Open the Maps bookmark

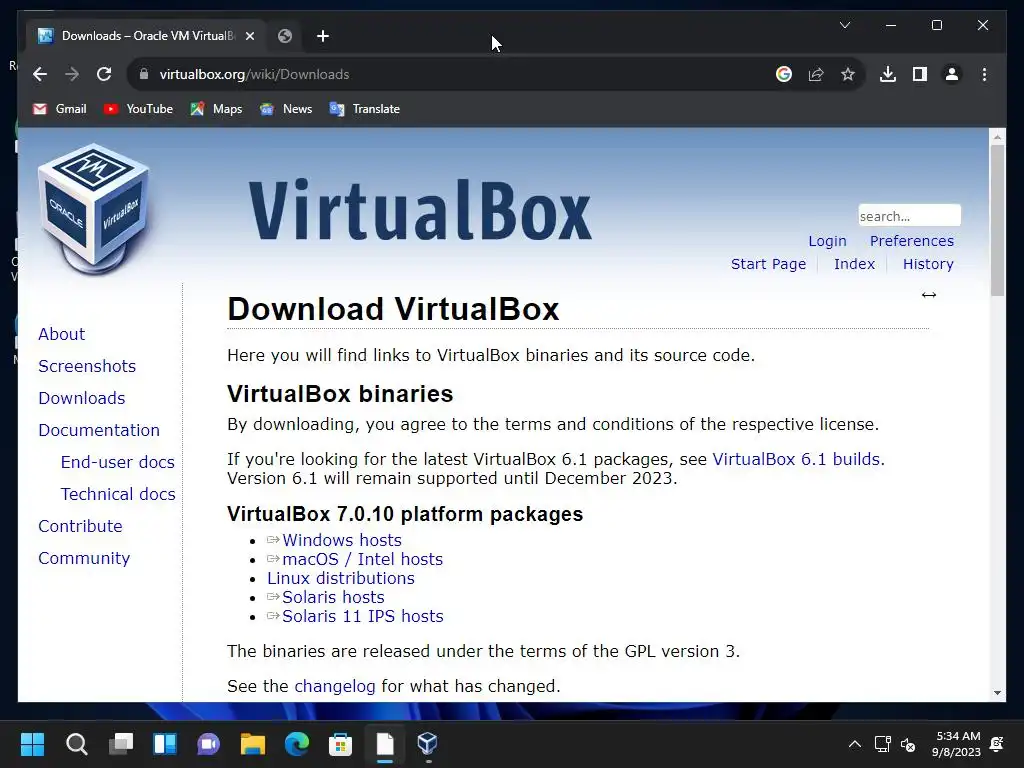[216, 109]
